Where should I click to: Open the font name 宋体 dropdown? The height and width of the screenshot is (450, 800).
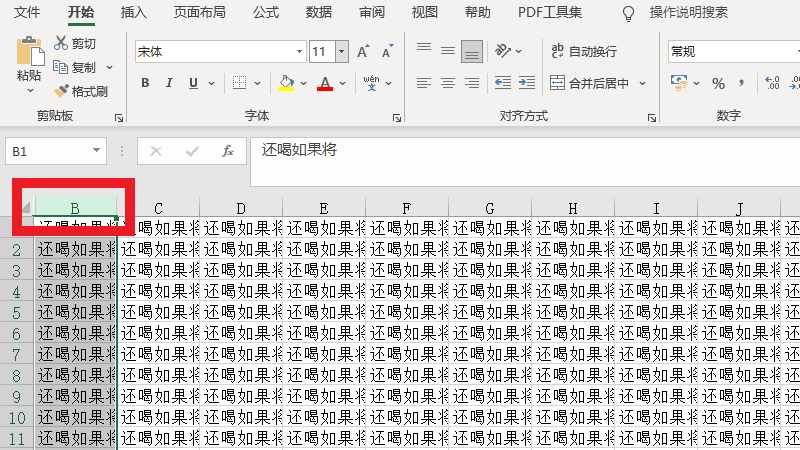tap(299, 51)
